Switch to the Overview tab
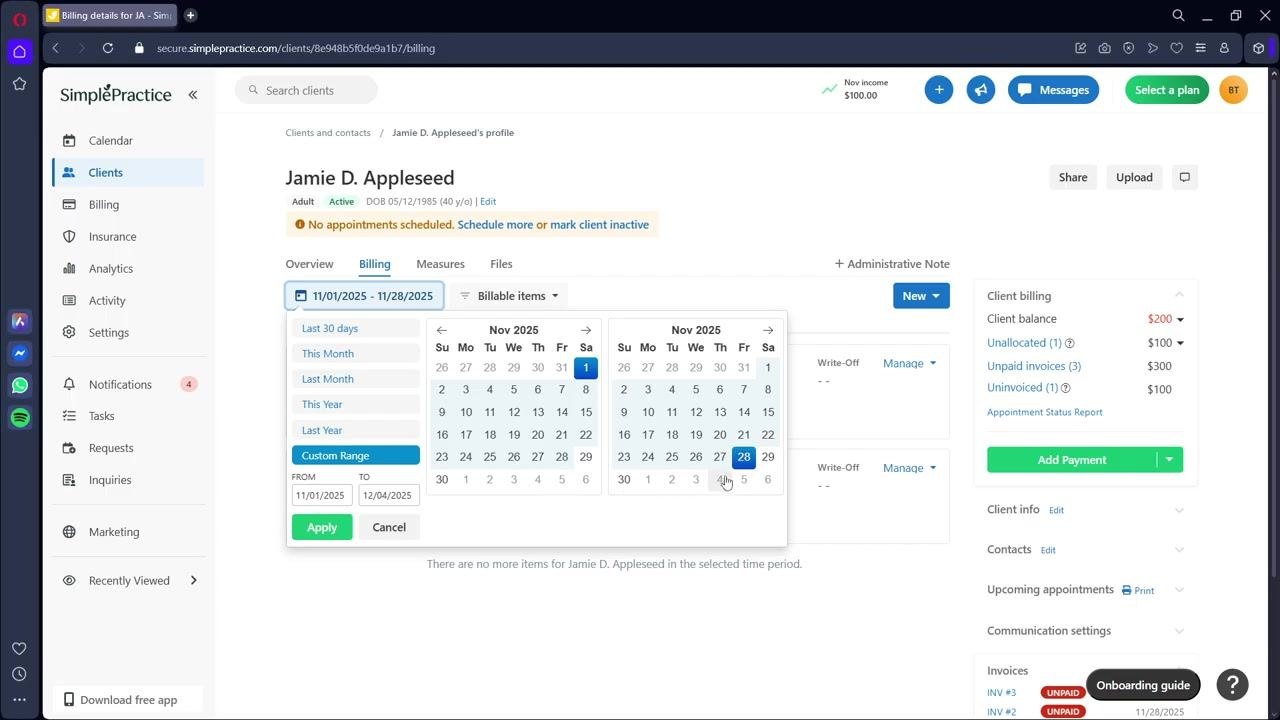The height and width of the screenshot is (720, 1280). tap(309, 264)
